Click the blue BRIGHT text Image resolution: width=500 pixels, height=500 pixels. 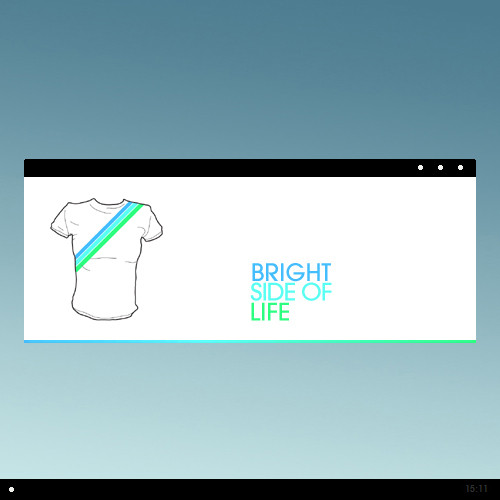click(x=291, y=272)
